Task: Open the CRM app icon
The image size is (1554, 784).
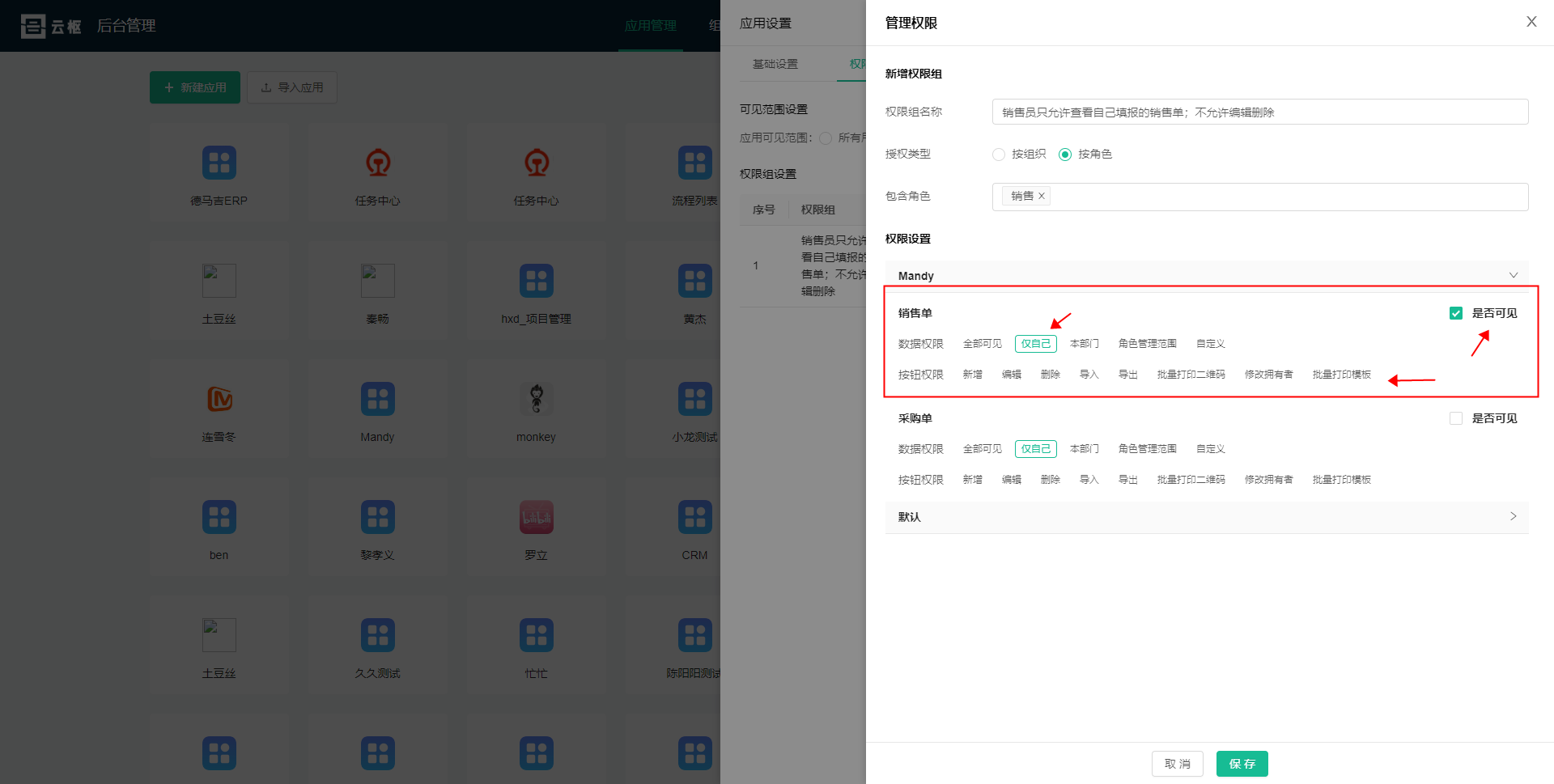Action: (694, 517)
